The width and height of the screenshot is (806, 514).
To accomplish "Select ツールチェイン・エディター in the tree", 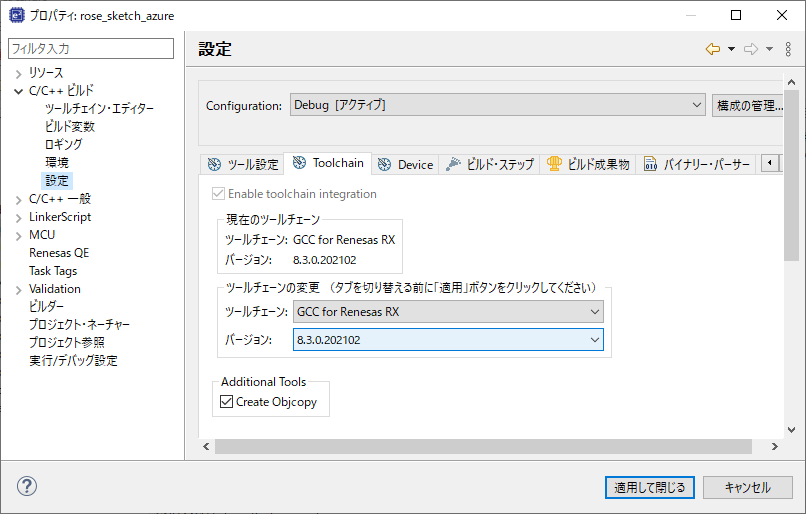I will pyautogui.click(x=99, y=108).
